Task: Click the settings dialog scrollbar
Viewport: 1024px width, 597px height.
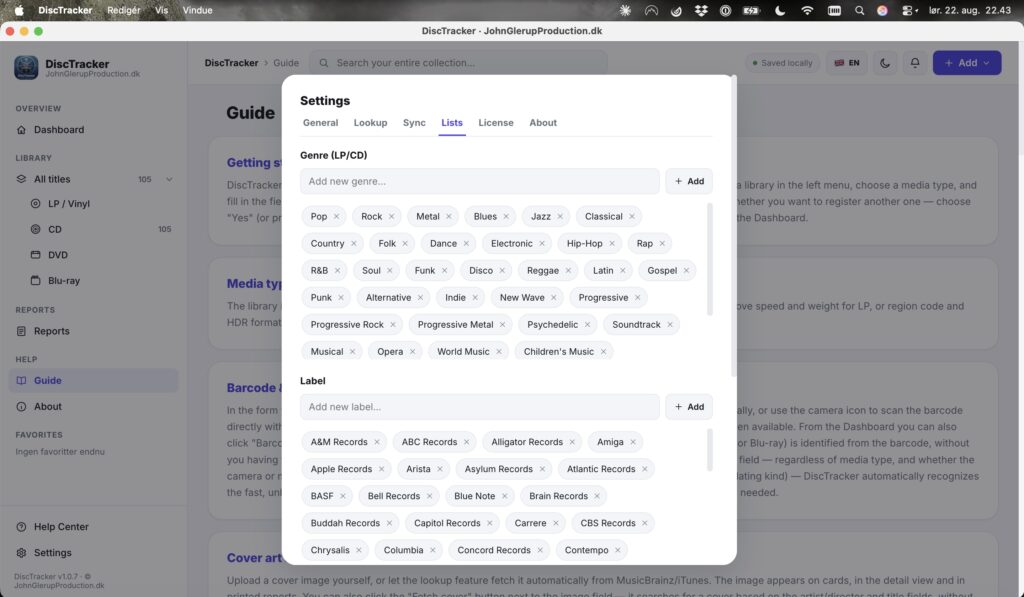Action: tap(734, 225)
